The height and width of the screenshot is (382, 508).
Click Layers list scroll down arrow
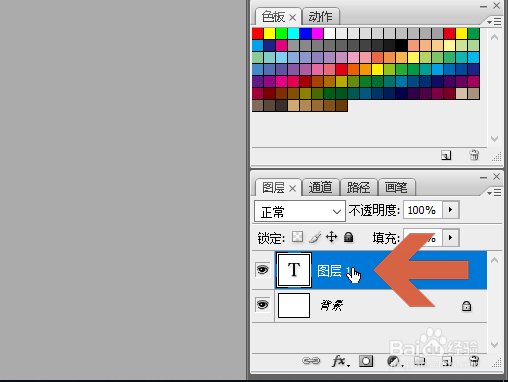[x=495, y=344]
